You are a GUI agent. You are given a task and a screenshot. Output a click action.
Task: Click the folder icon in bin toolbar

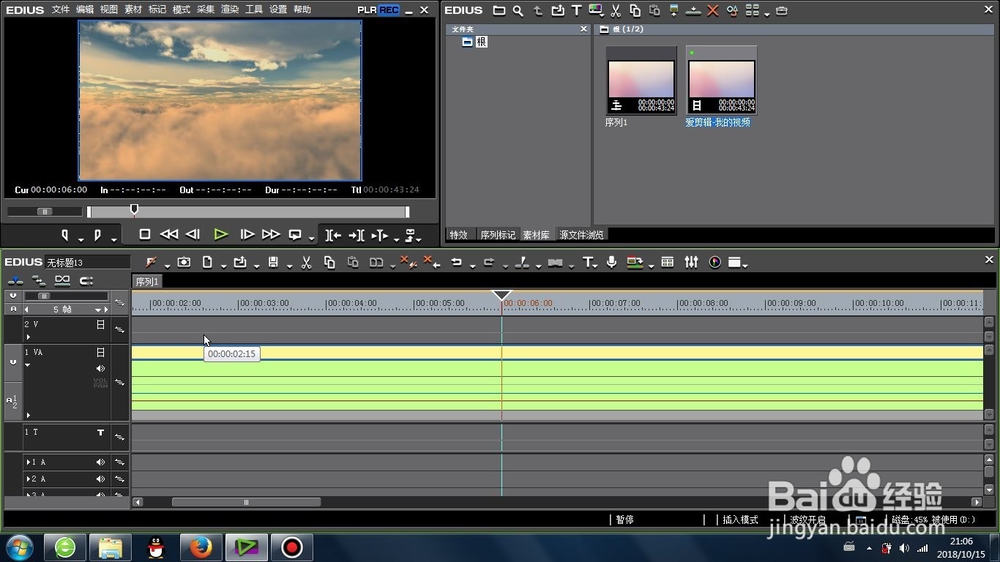tap(499, 11)
